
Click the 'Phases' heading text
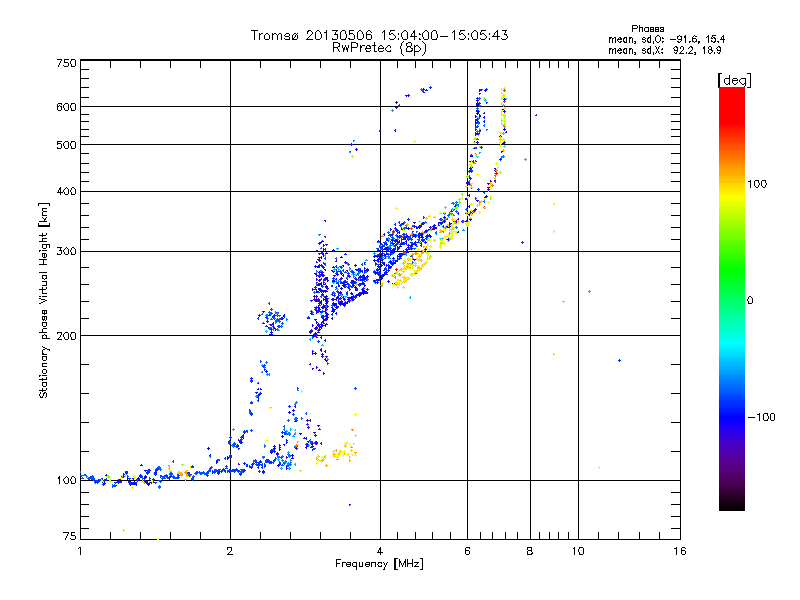click(647, 29)
